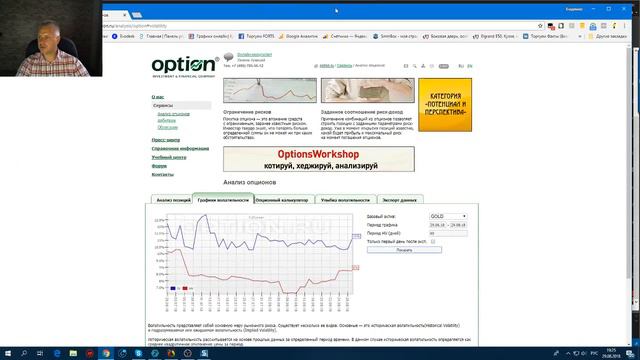Screen dimensions: 640x360
Task: Open Windows taskbar search
Action: coord(24,353)
